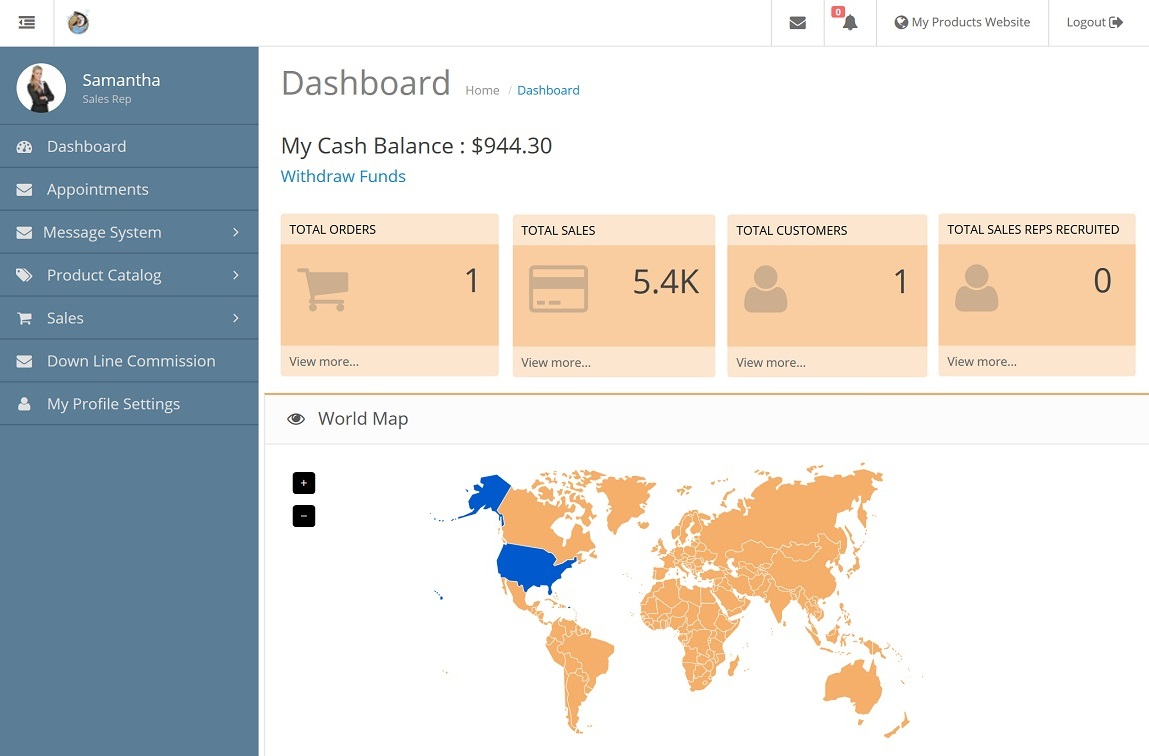The height and width of the screenshot is (756, 1149).
Task: Expand the Product Catalog menu
Action: (x=236, y=274)
